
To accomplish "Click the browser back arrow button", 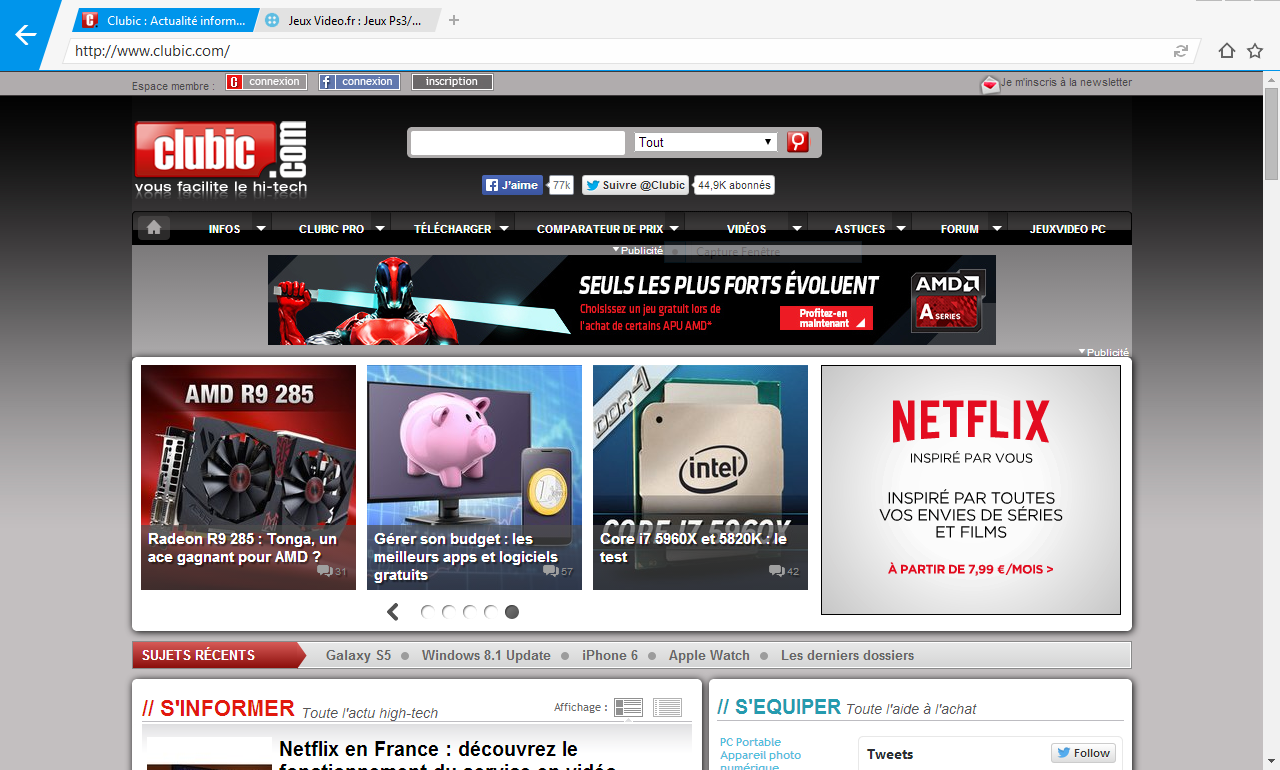I will pos(25,35).
